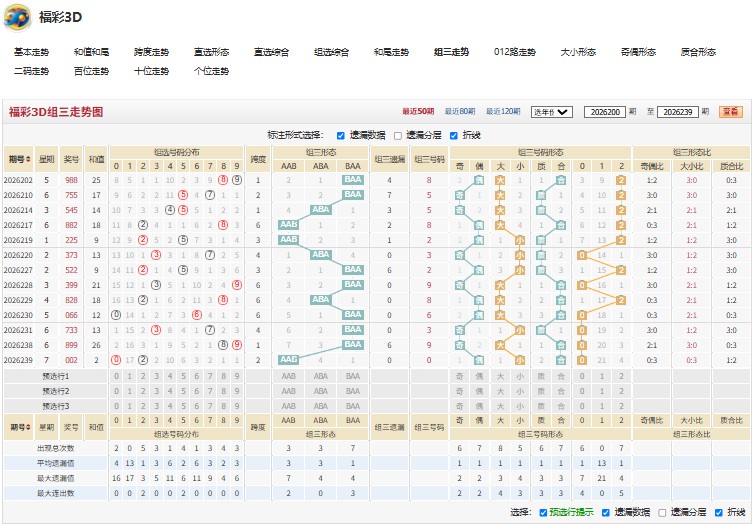The height and width of the screenshot is (526, 754).
Task: Select BAA in 预选行3 row
Action: (x=353, y=406)
